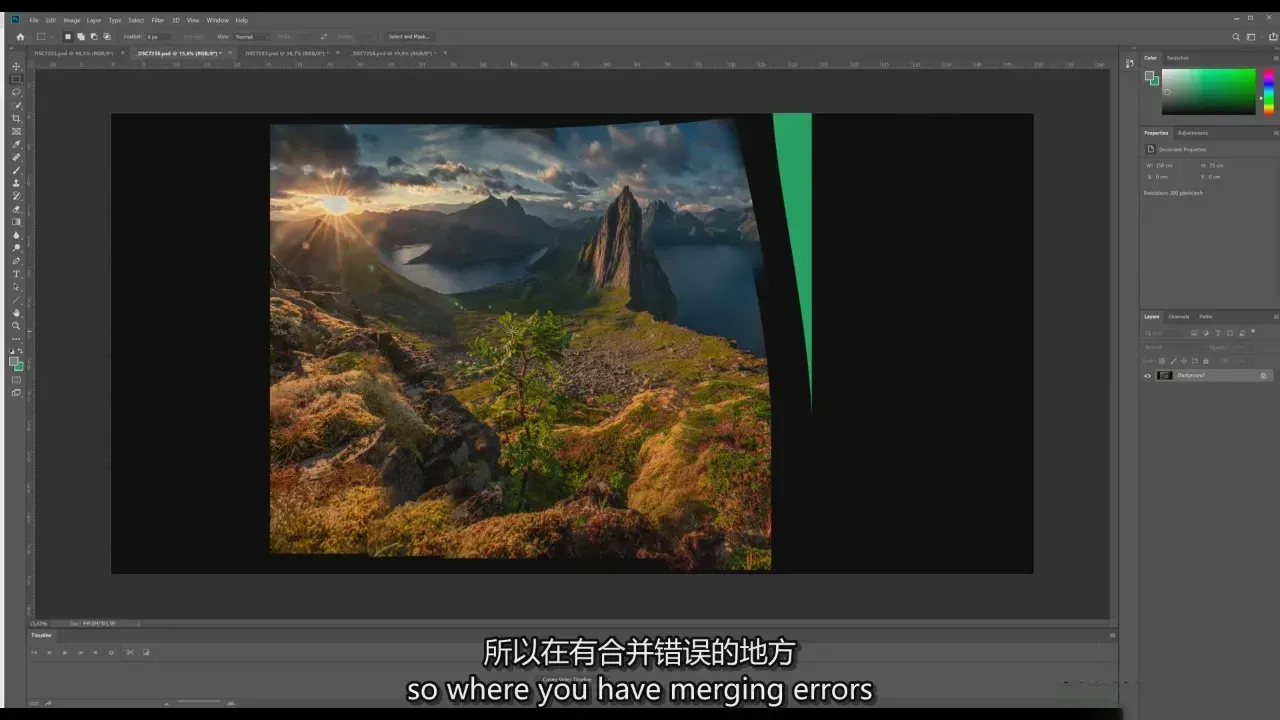Click the Home icon in options bar
Screen dimensions: 1280x720
point(20,37)
